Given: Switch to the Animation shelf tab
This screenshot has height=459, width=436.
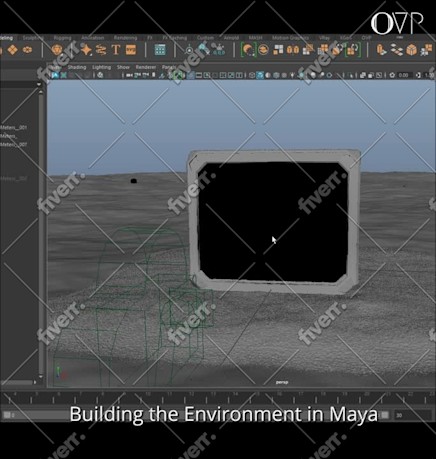Looking at the screenshot, I should [93, 38].
